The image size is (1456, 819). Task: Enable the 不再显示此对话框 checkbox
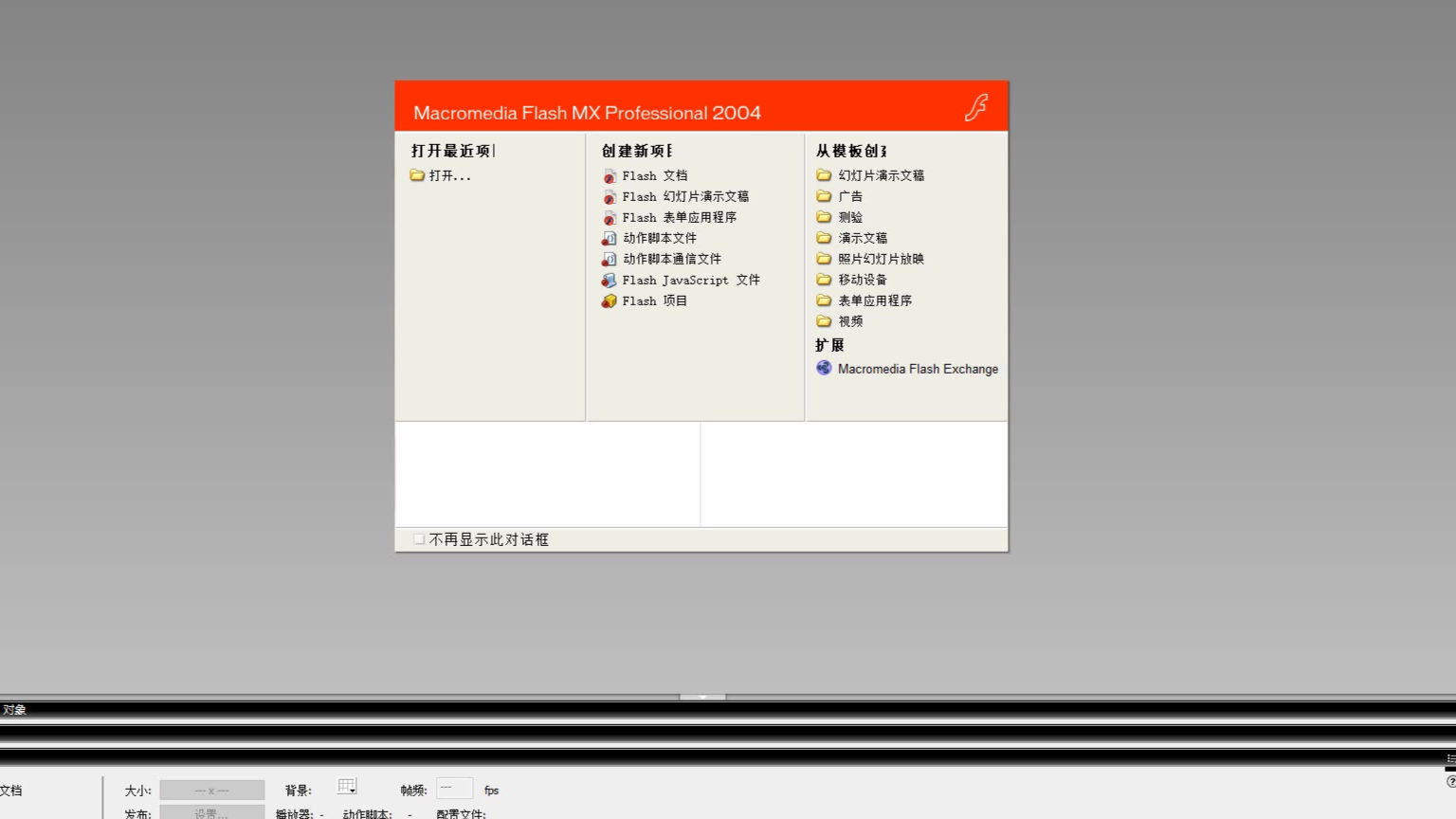point(419,539)
